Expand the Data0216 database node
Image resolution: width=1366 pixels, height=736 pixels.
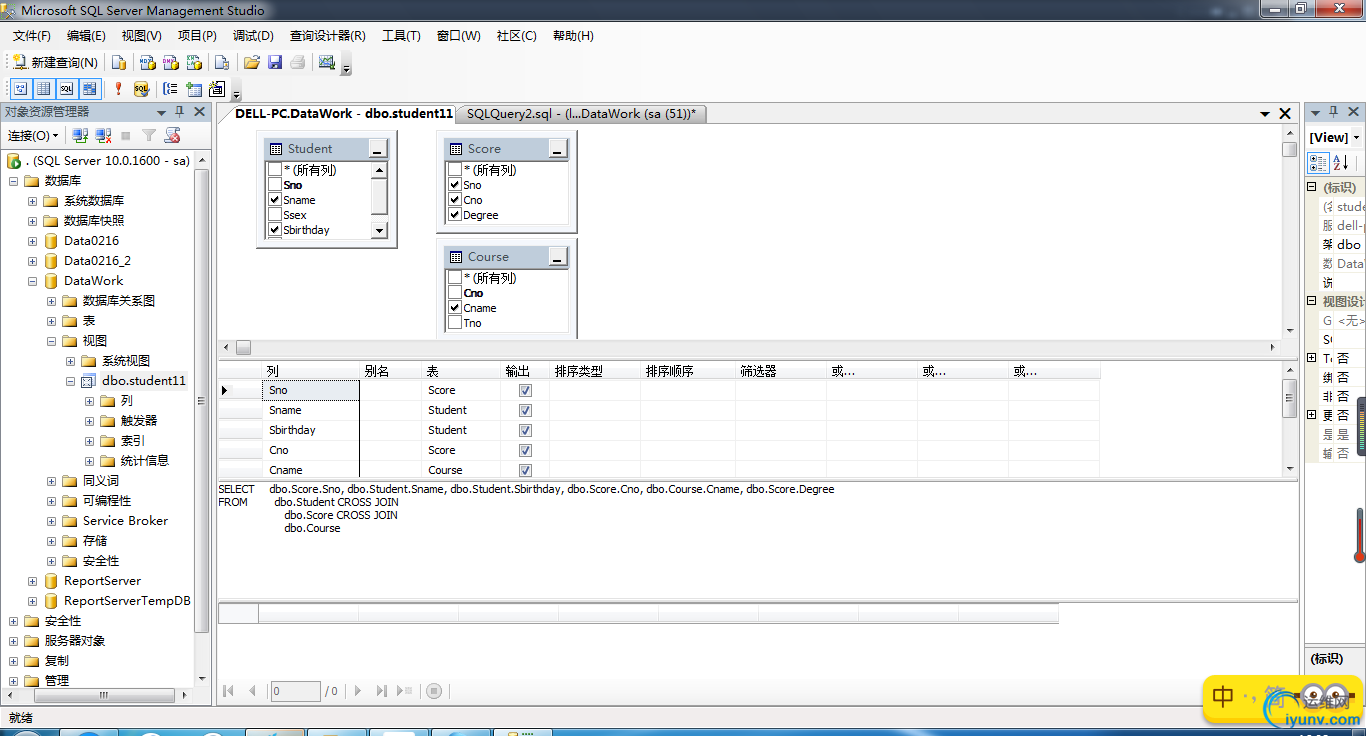pyautogui.click(x=33, y=241)
